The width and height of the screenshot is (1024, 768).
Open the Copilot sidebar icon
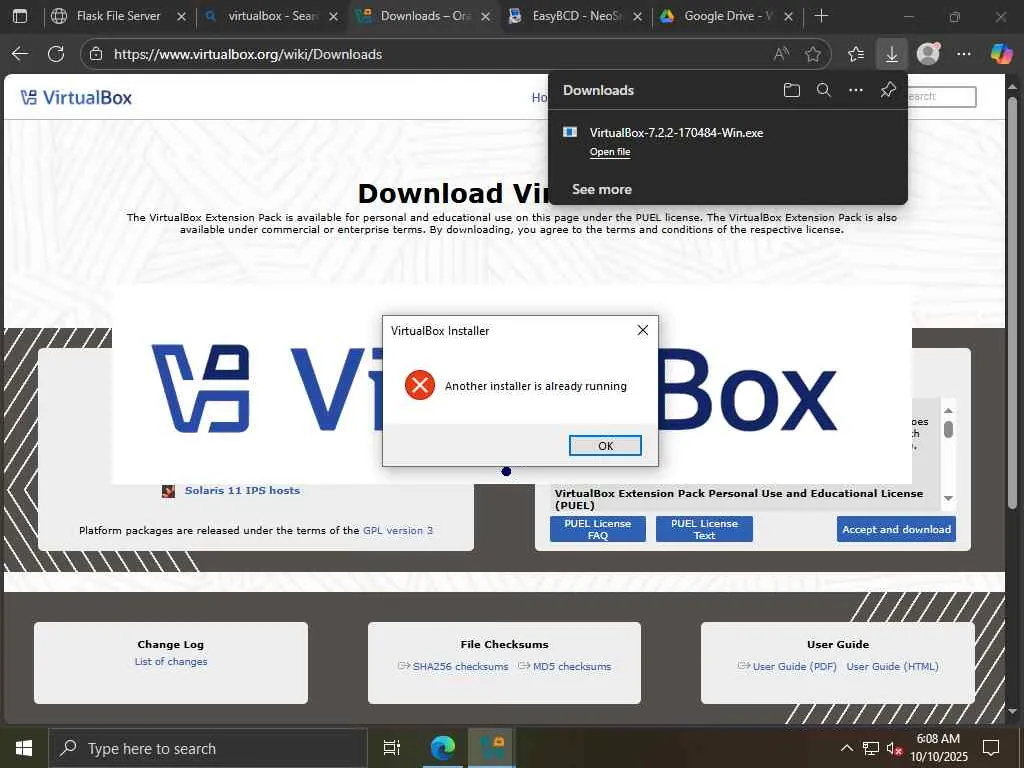click(x=1001, y=54)
